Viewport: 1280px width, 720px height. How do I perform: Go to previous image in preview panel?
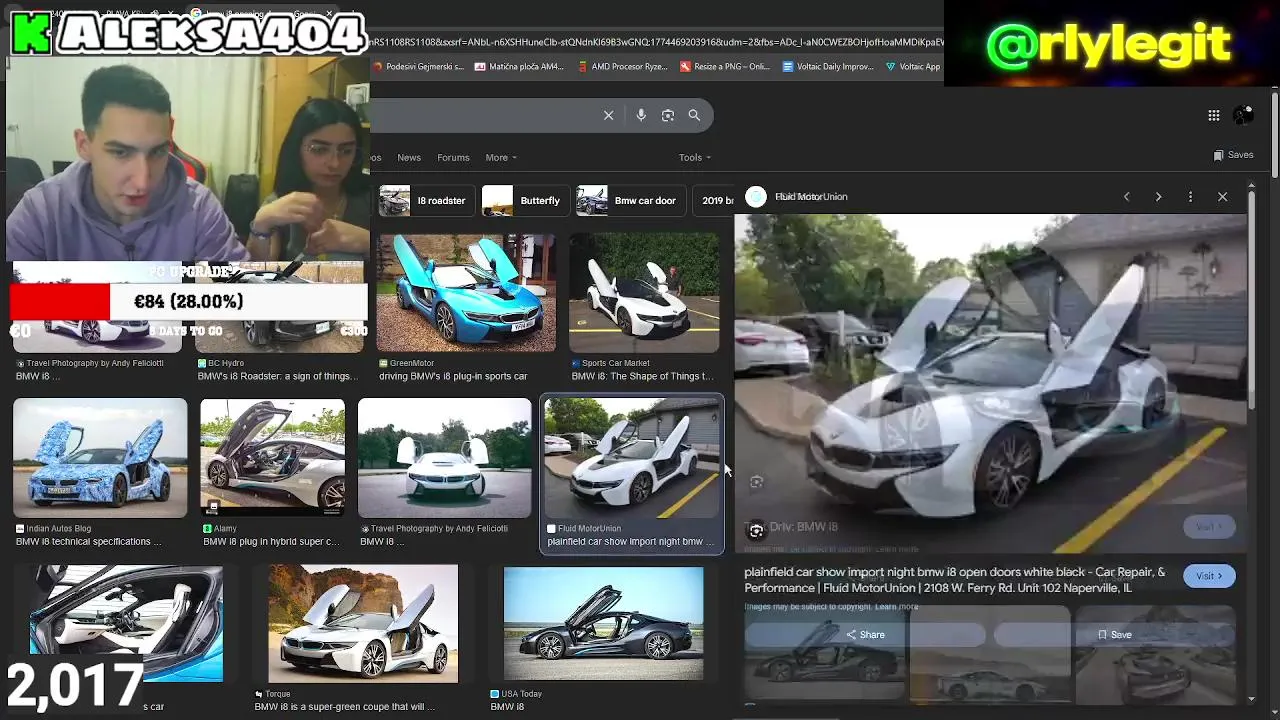(x=1126, y=197)
